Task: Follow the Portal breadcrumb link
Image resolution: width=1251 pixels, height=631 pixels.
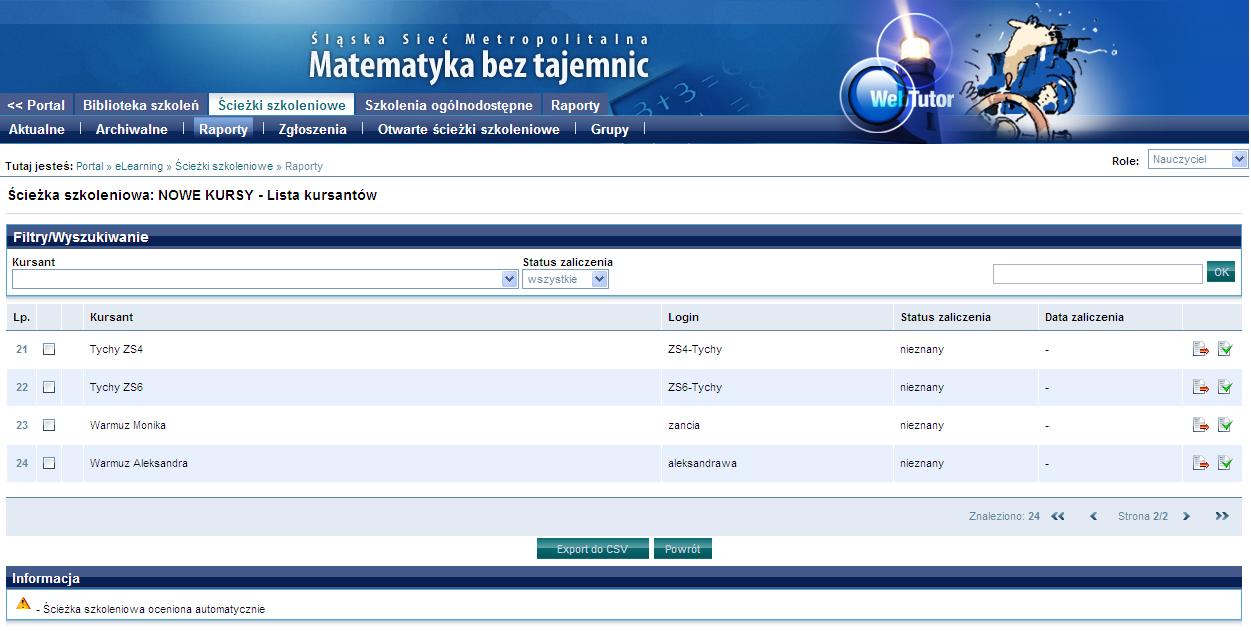Action: click(x=90, y=166)
